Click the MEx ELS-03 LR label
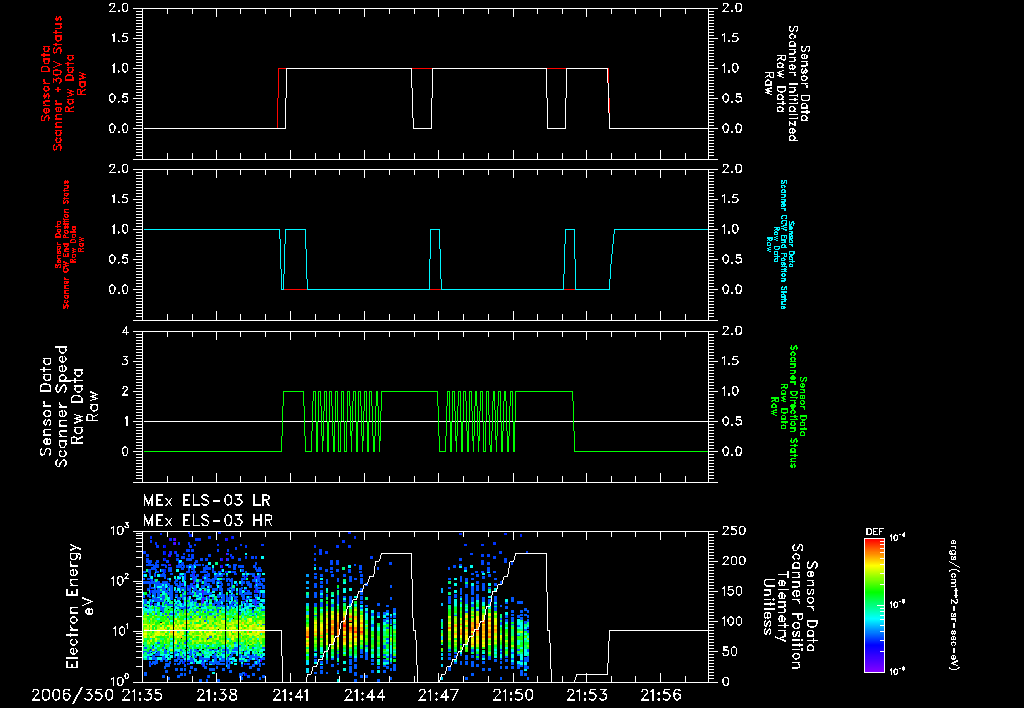Image resolution: width=1024 pixels, height=708 pixels. point(206,501)
